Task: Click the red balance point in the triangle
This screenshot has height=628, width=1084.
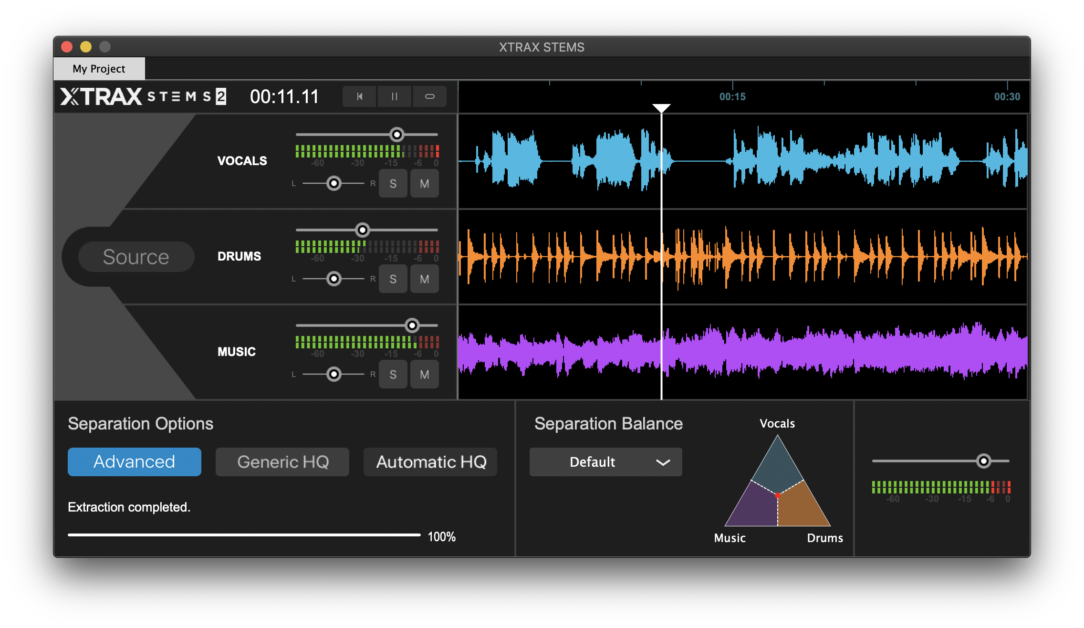Action: coord(778,495)
